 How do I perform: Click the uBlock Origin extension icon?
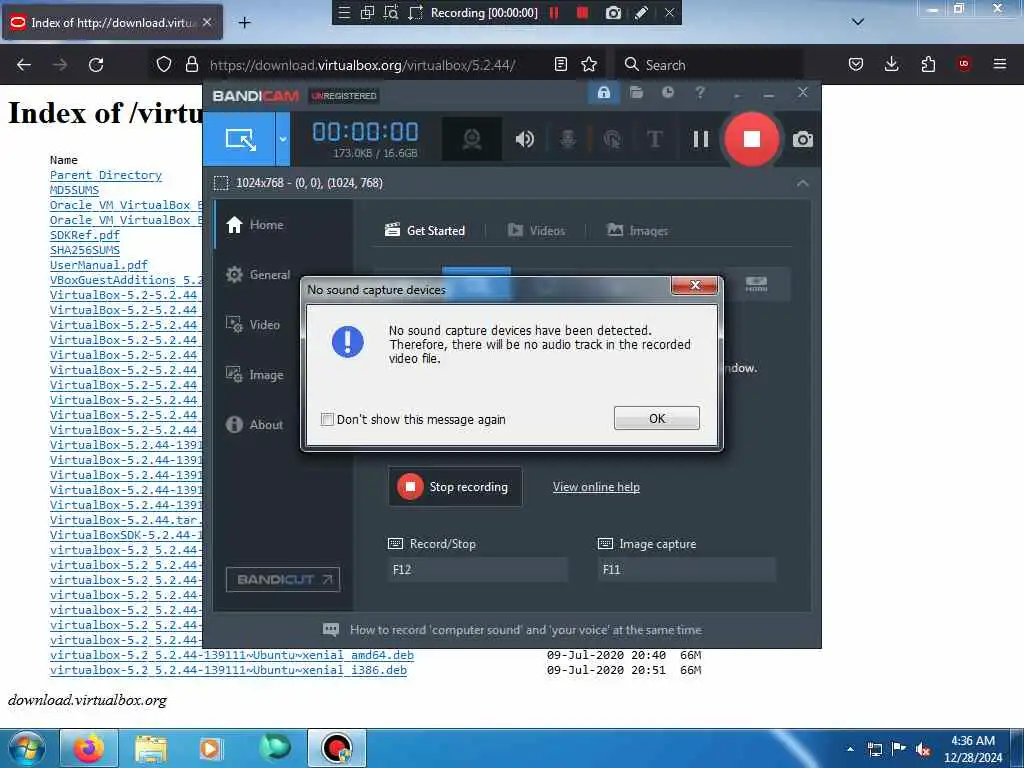tap(963, 64)
